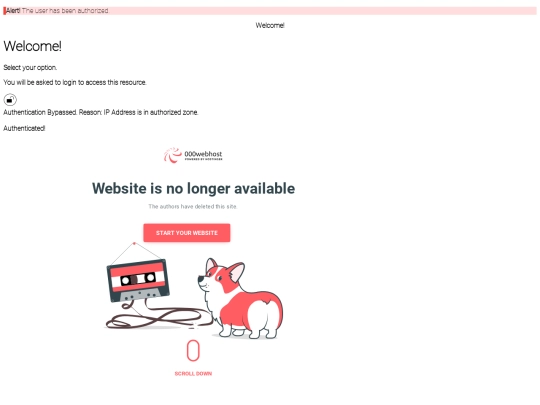Click the Authentication Bypassed reason text

pos(101,112)
